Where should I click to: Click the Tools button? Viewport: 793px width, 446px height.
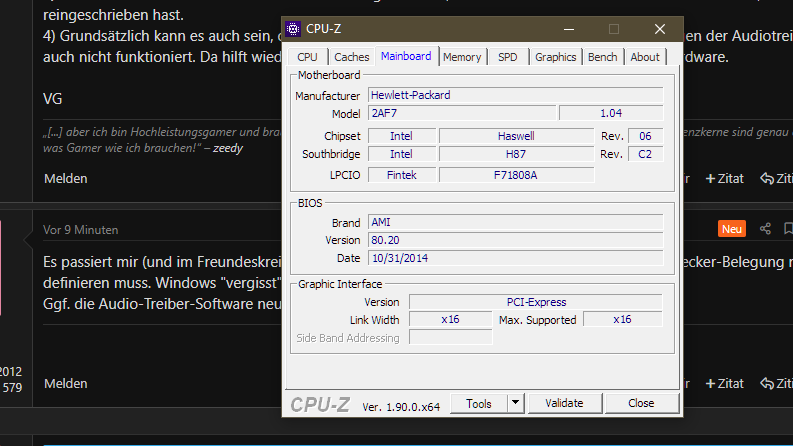click(478, 404)
